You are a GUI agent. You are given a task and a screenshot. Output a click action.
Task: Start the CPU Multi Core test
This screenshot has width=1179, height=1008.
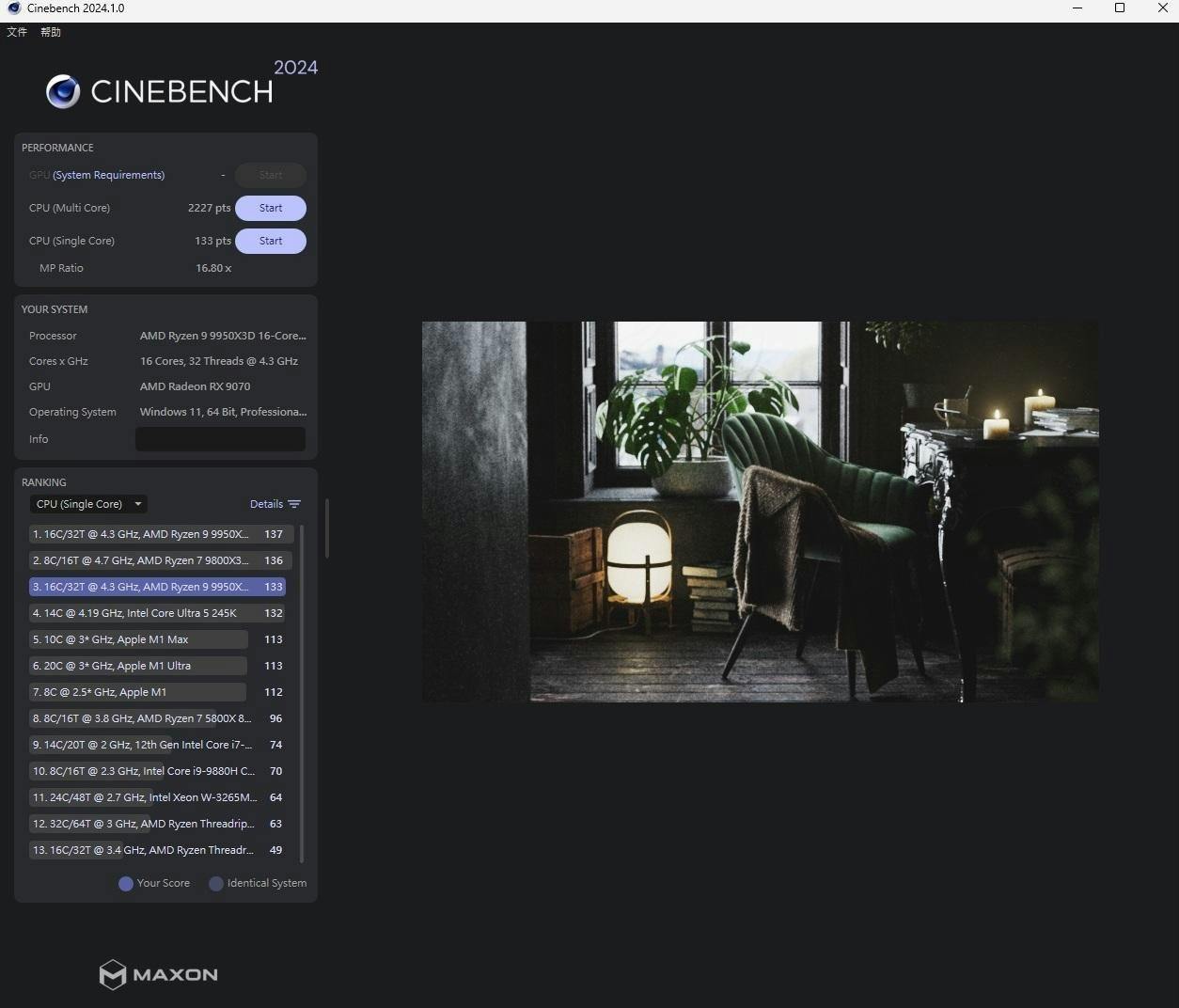[271, 208]
